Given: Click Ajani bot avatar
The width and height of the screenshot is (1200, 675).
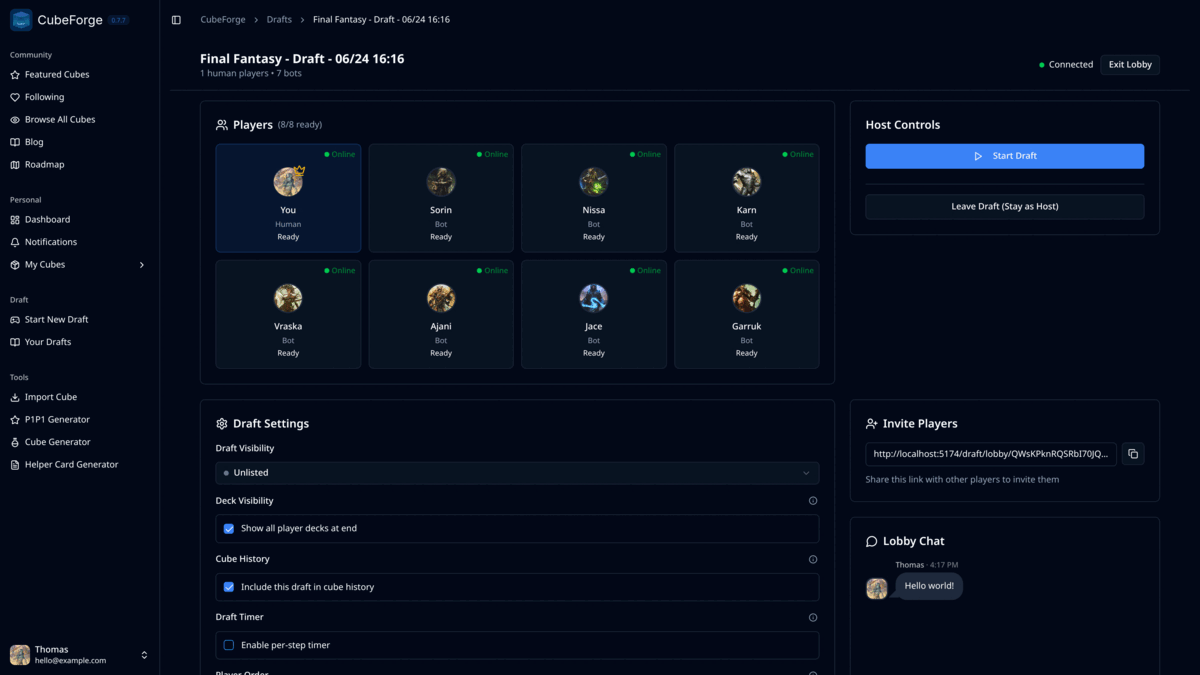Looking at the screenshot, I should pos(441,298).
